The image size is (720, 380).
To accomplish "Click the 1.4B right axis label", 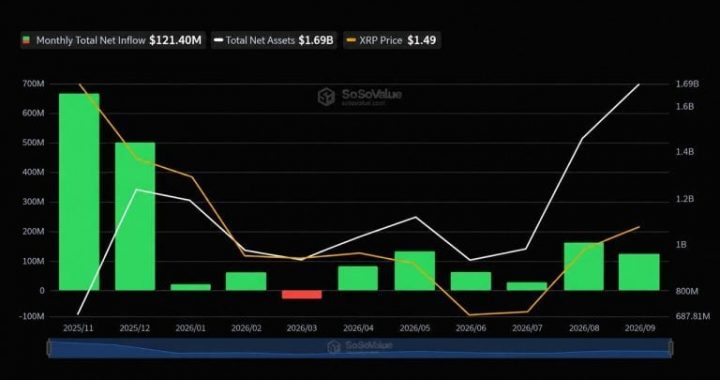I will (685, 152).
